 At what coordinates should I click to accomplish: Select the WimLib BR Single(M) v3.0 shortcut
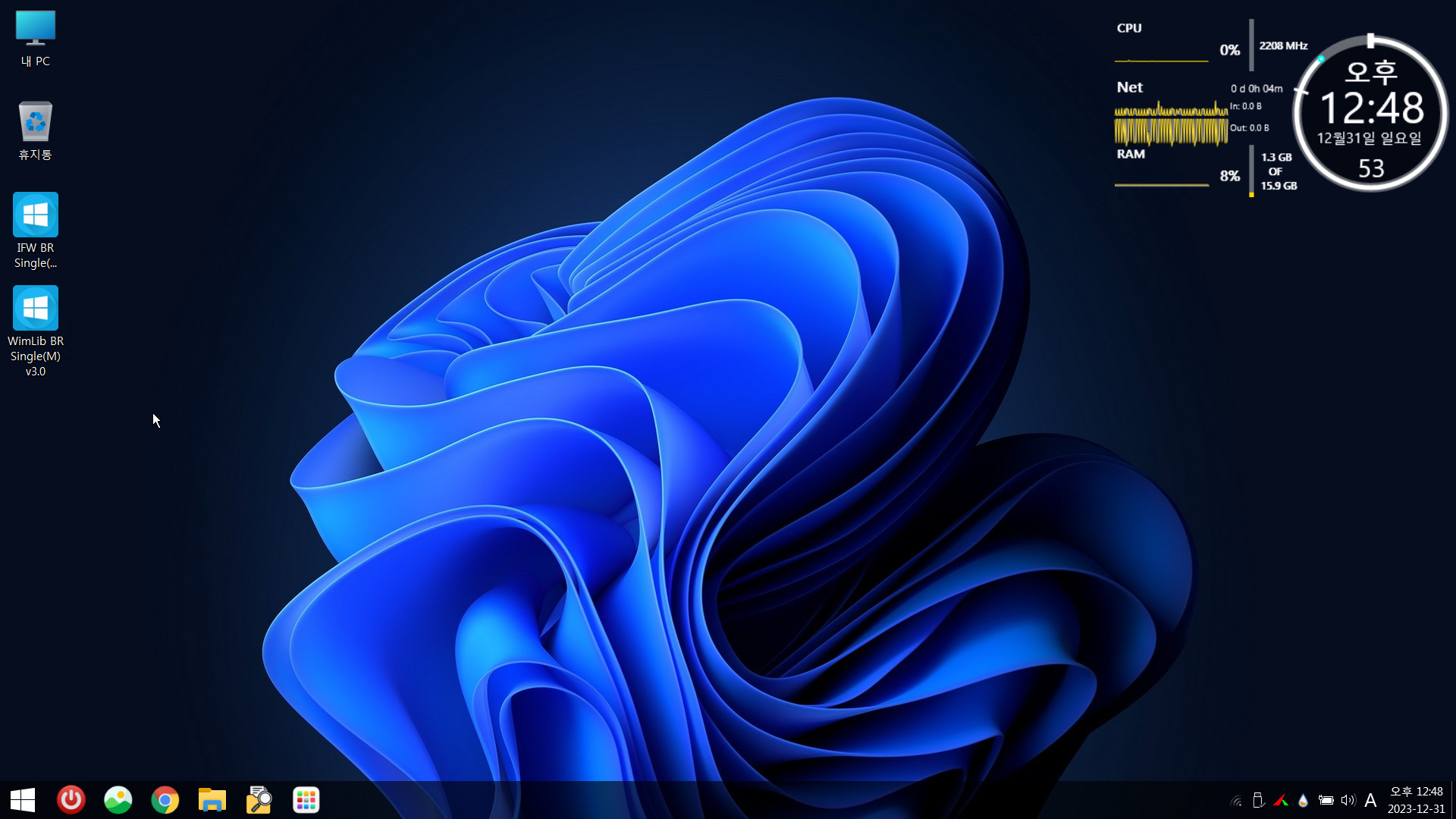coord(35,331)
